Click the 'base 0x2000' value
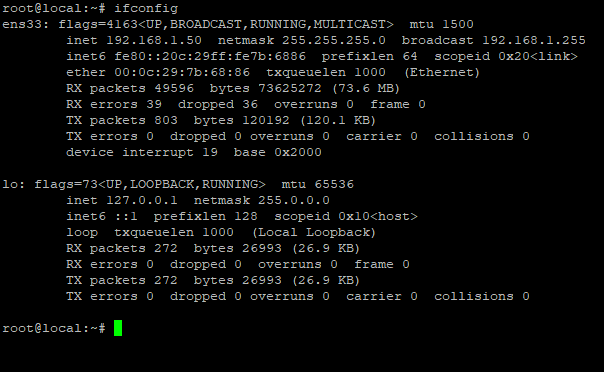604x372 pixels. 277,152
